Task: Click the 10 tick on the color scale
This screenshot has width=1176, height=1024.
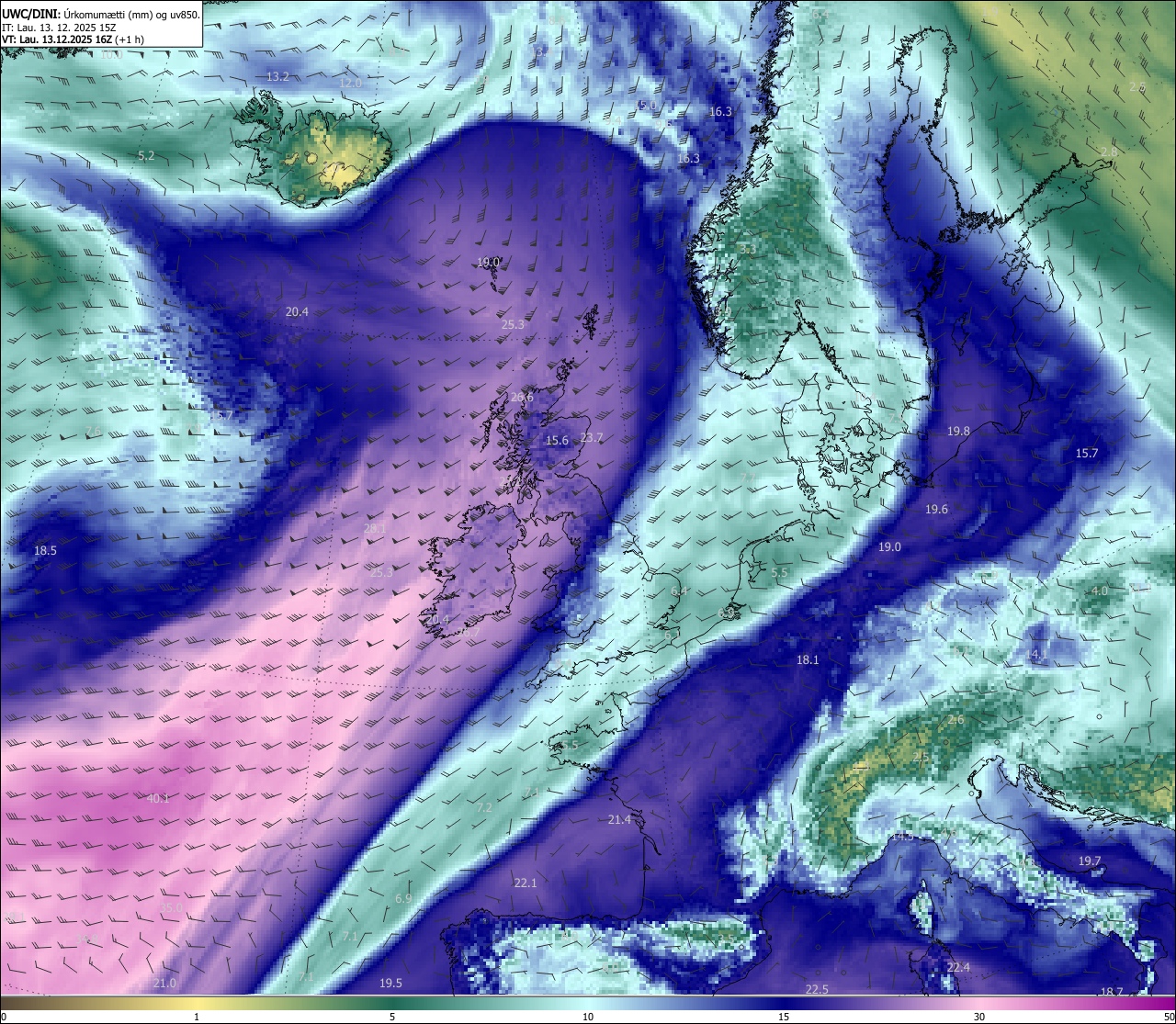Action: pyautogui.click(x=588, y=1017)
